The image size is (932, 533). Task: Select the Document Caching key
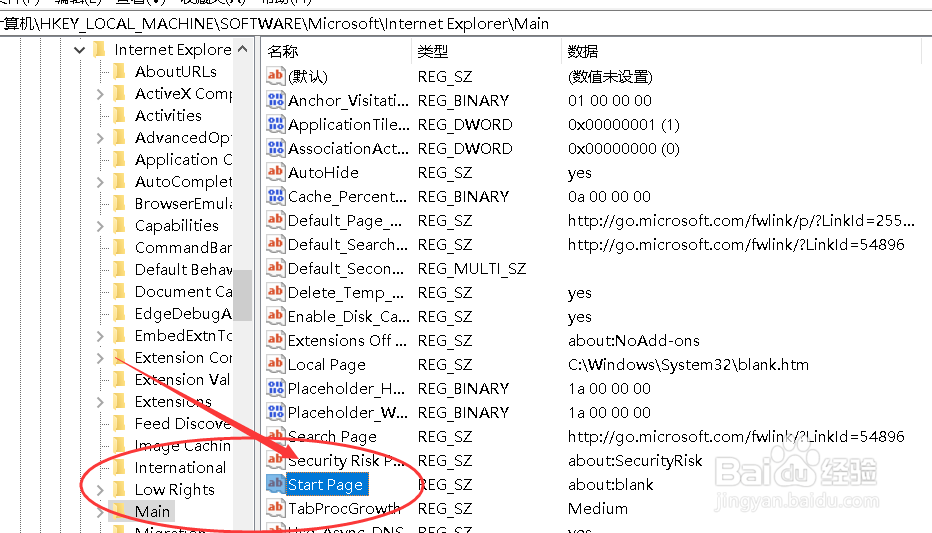pos(183,292)
